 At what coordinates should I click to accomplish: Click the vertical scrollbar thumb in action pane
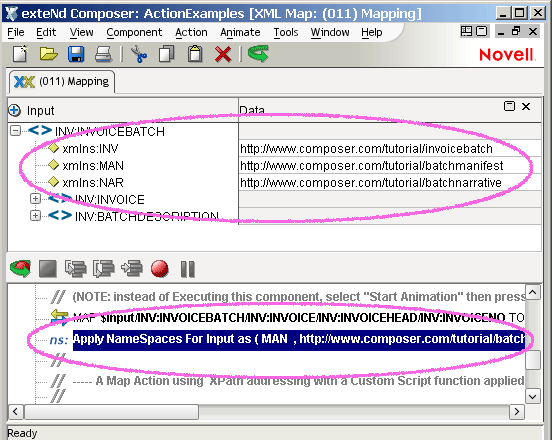point(533,359)
